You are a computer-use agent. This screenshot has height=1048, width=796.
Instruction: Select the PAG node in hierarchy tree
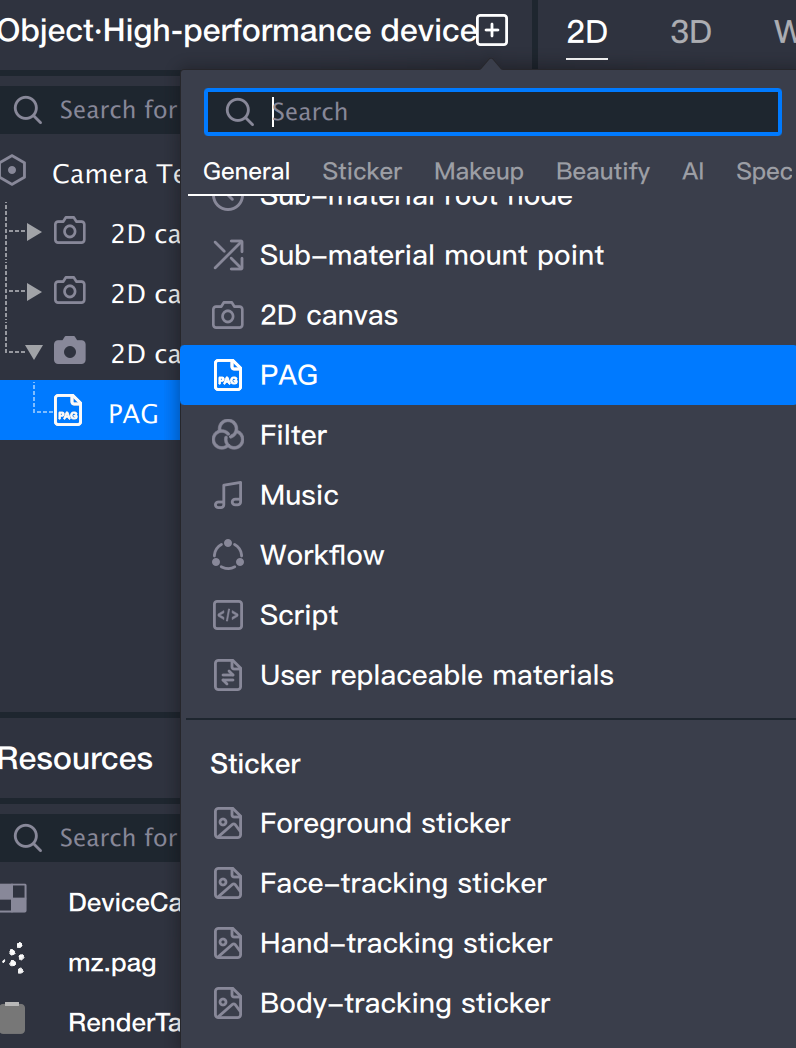[x=133, y=413]
